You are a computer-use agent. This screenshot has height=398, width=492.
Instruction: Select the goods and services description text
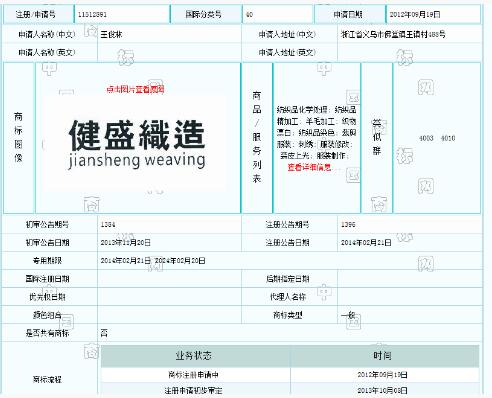pos(316,132)
